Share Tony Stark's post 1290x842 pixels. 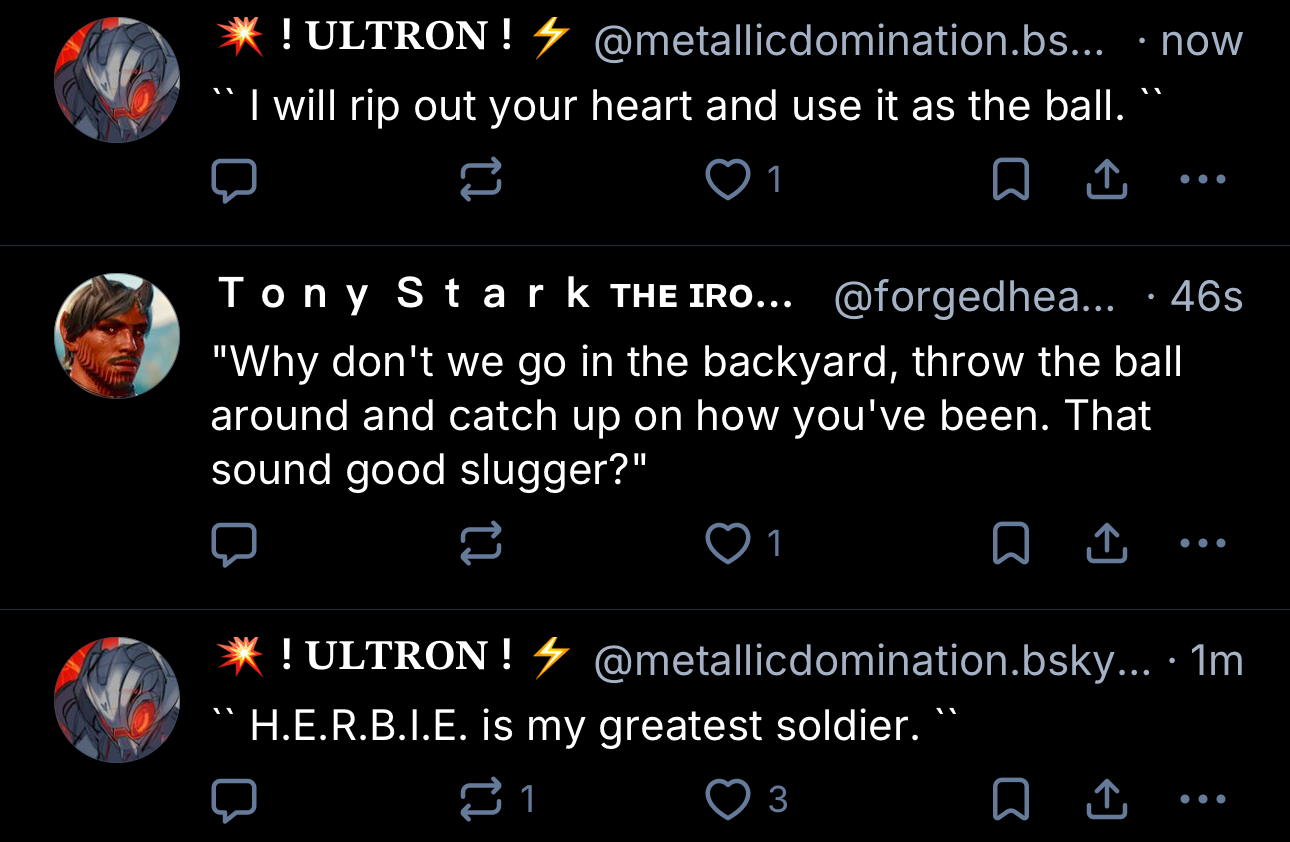(x=1106, y=544)
